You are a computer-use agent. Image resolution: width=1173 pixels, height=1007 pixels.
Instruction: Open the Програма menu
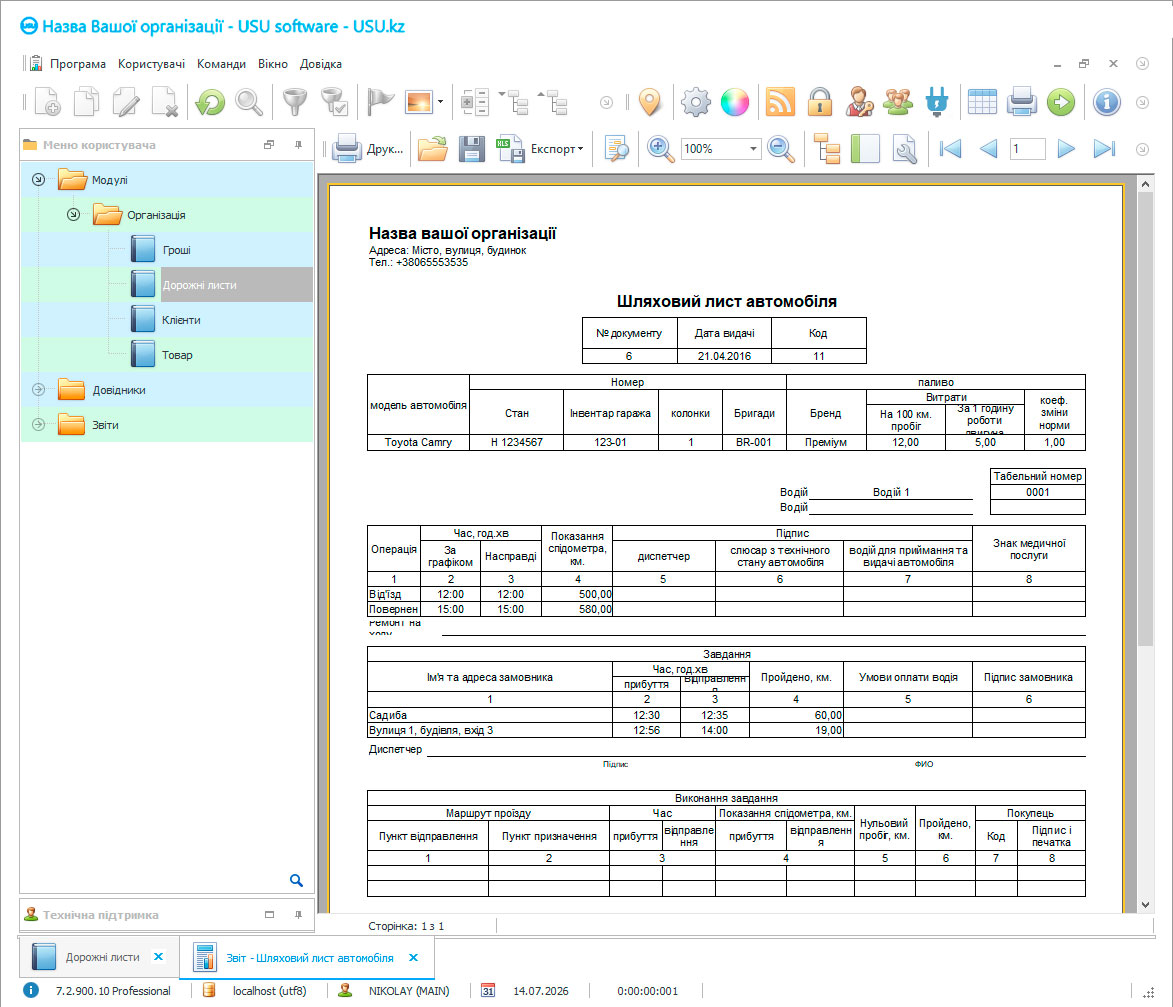tap(78, 64)
